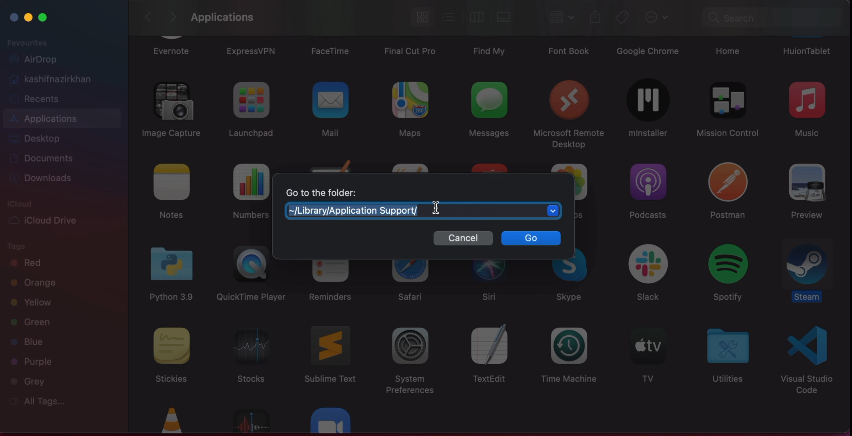
Task: Select the Launchpad app icon
Action: tap(251, 101)
